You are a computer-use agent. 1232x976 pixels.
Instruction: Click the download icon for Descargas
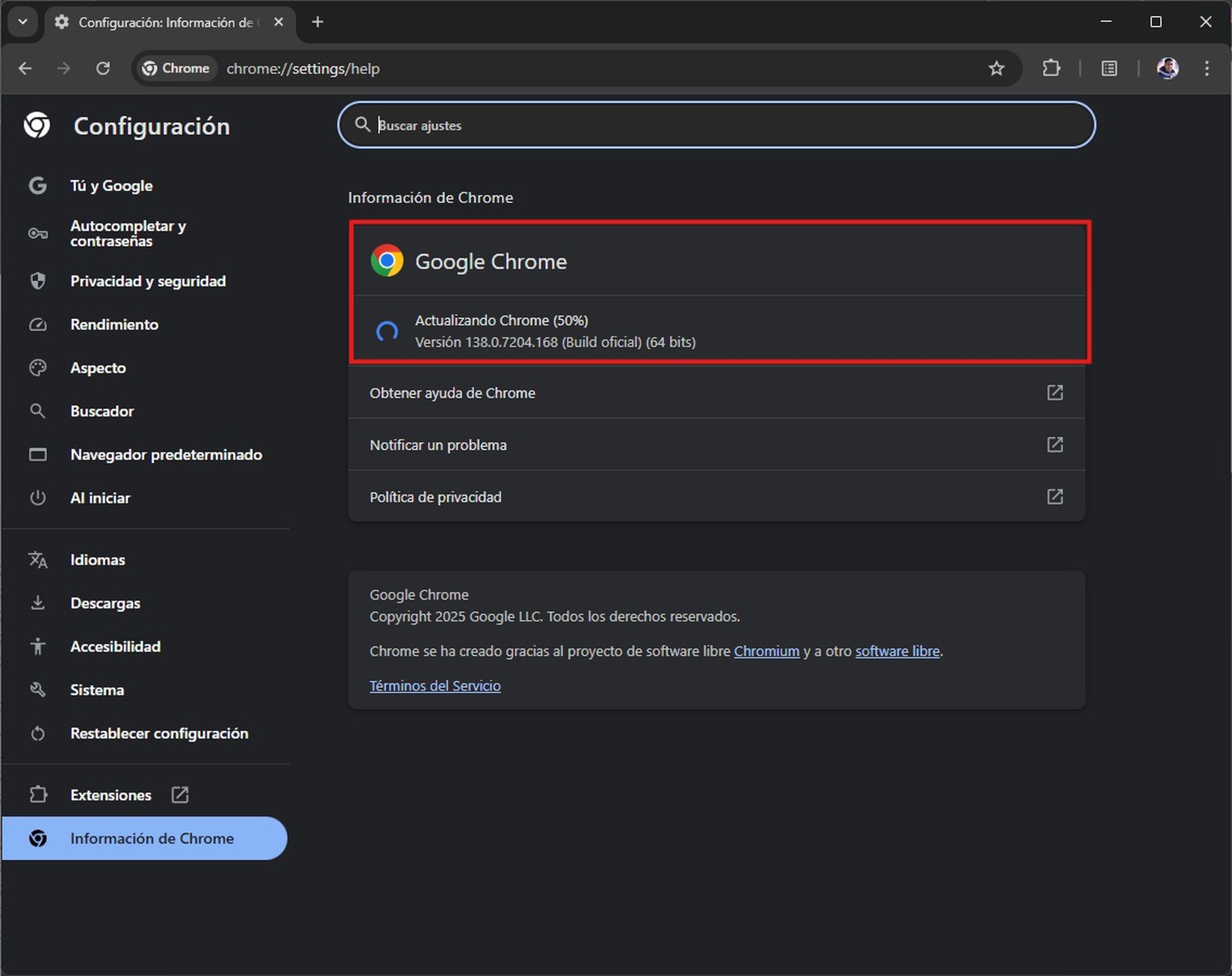[38, 604]
